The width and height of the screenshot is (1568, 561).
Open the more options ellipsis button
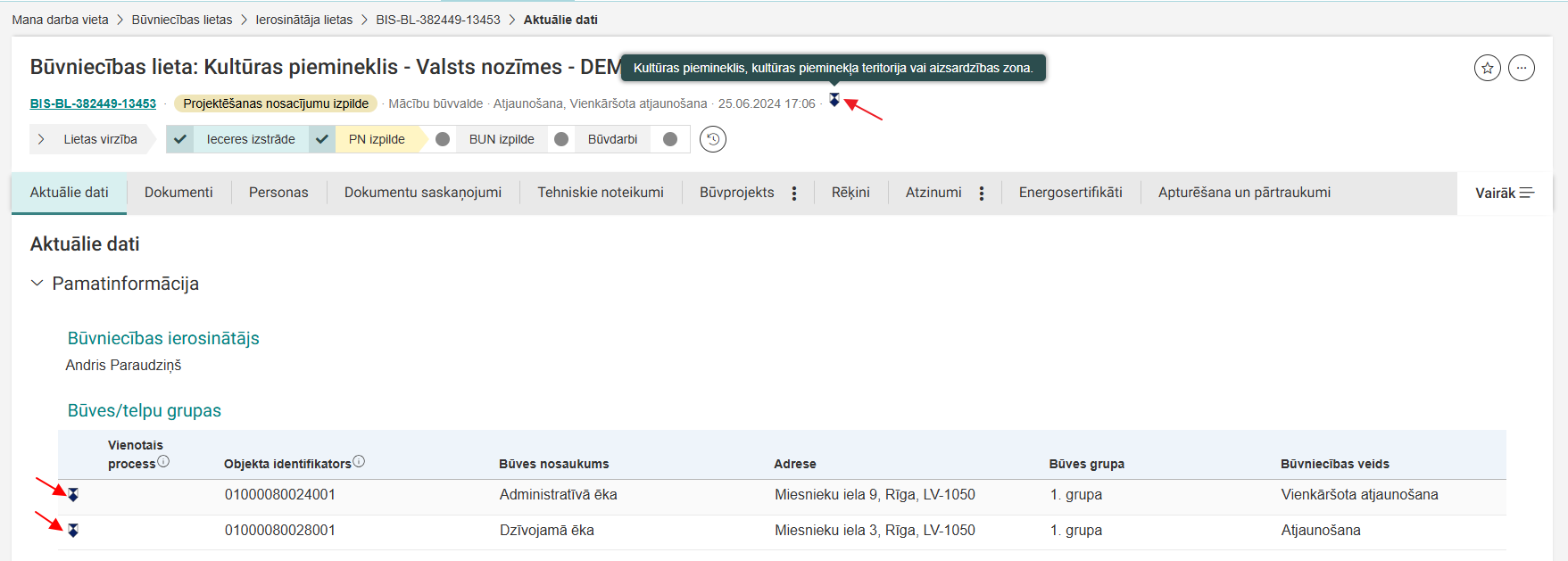point(1521,68)
